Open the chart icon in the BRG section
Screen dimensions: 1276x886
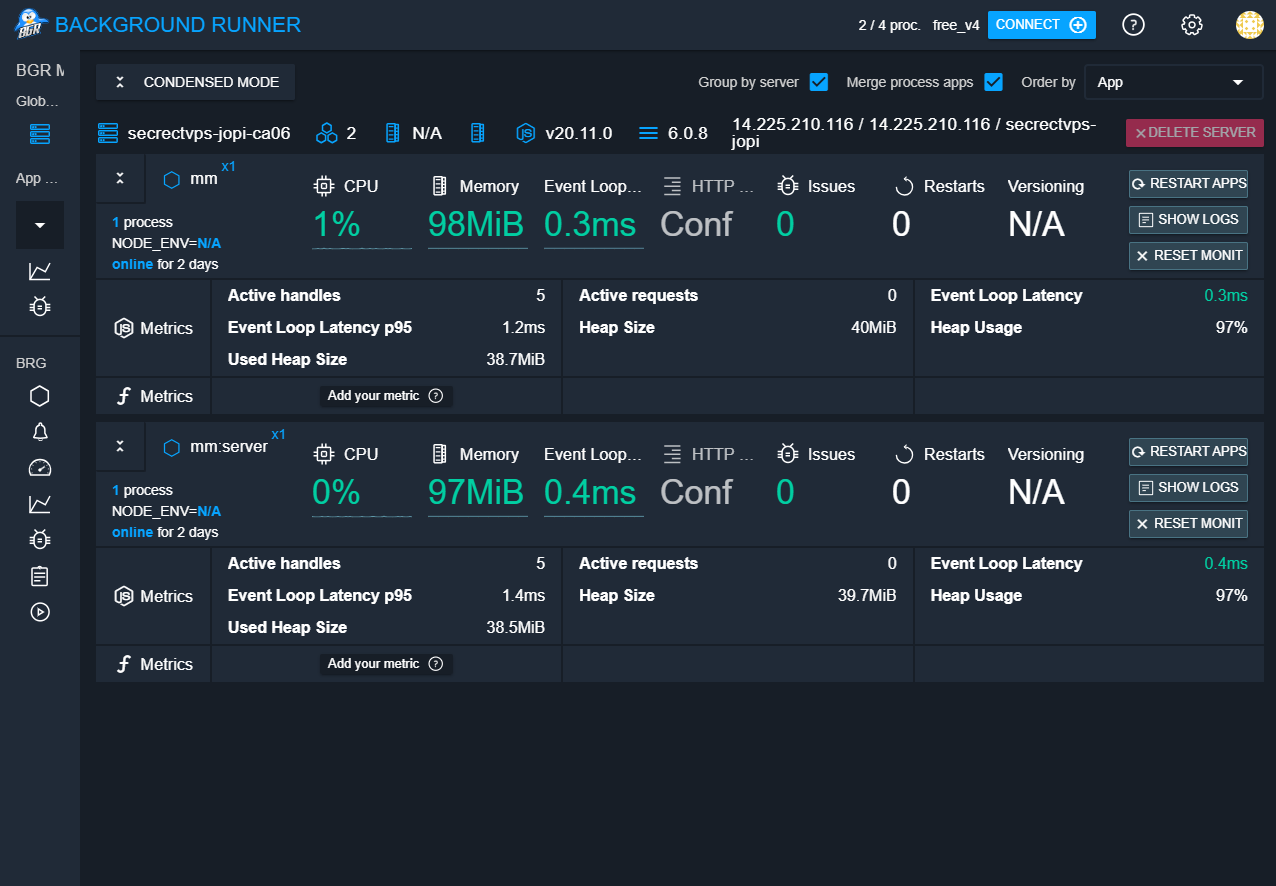point(40,504)
